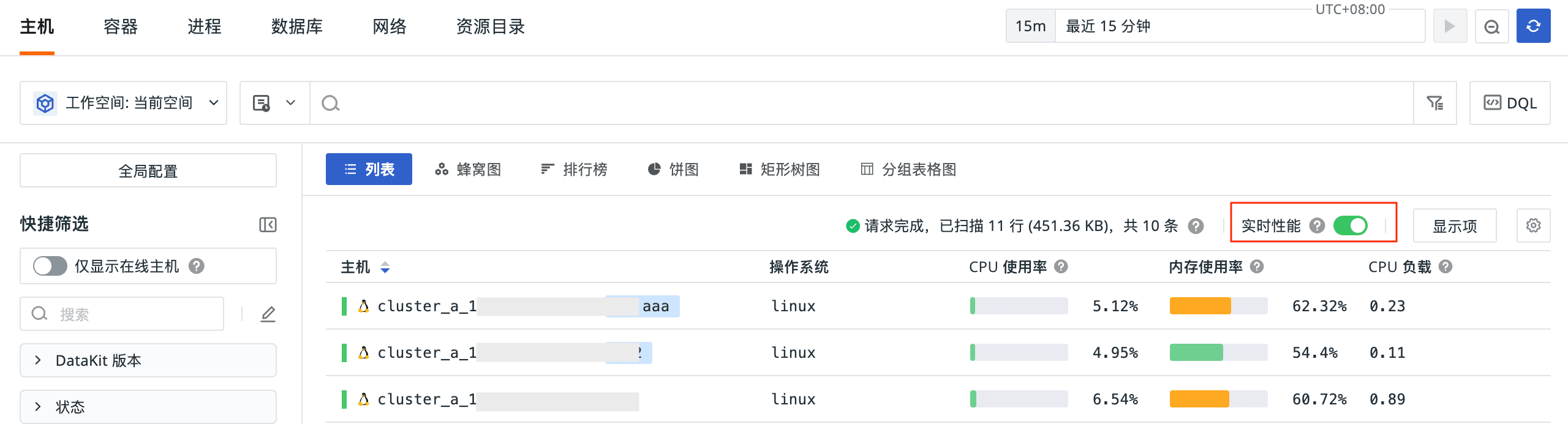Screen dimensions: 1568x424
Task: Toggle the 实时性能 switch off
Action: pyautogui.click(x=1350, y=225)
